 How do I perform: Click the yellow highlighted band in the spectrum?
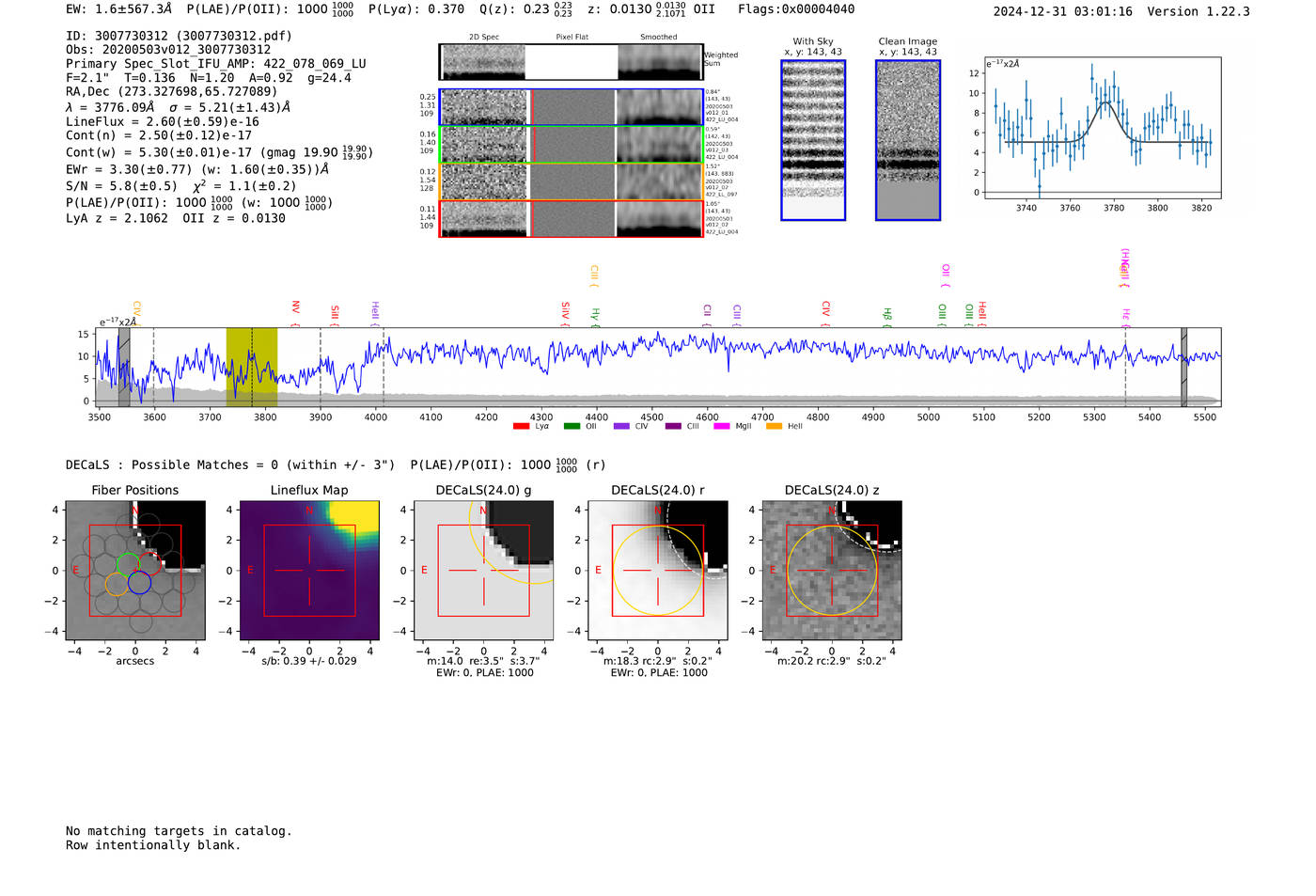[x=252, y=367]
